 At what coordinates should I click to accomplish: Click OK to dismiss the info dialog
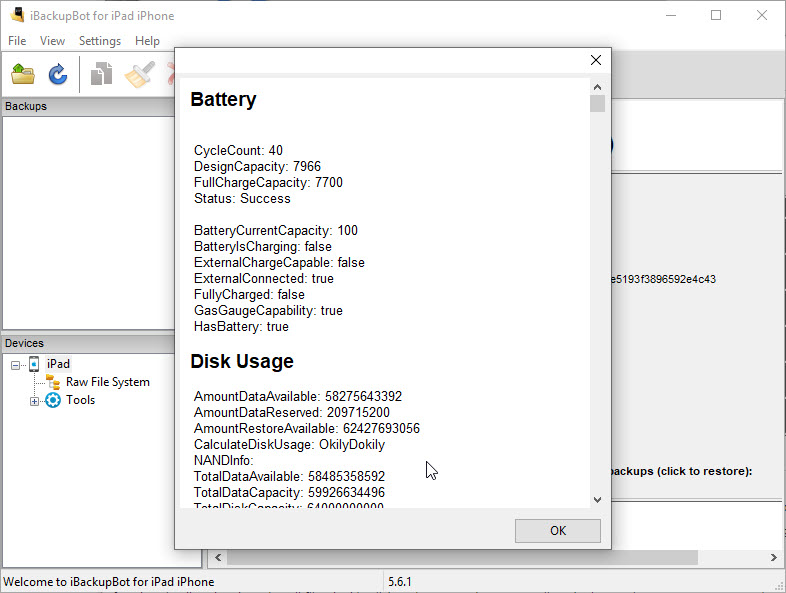tap(557, 530)
